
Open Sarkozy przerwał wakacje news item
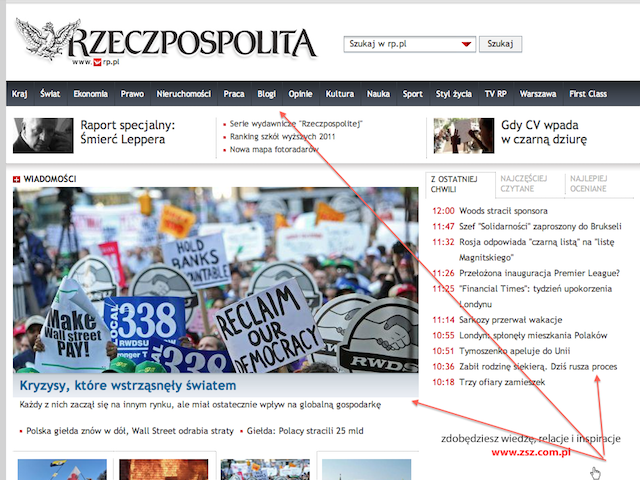pos(511,320)
